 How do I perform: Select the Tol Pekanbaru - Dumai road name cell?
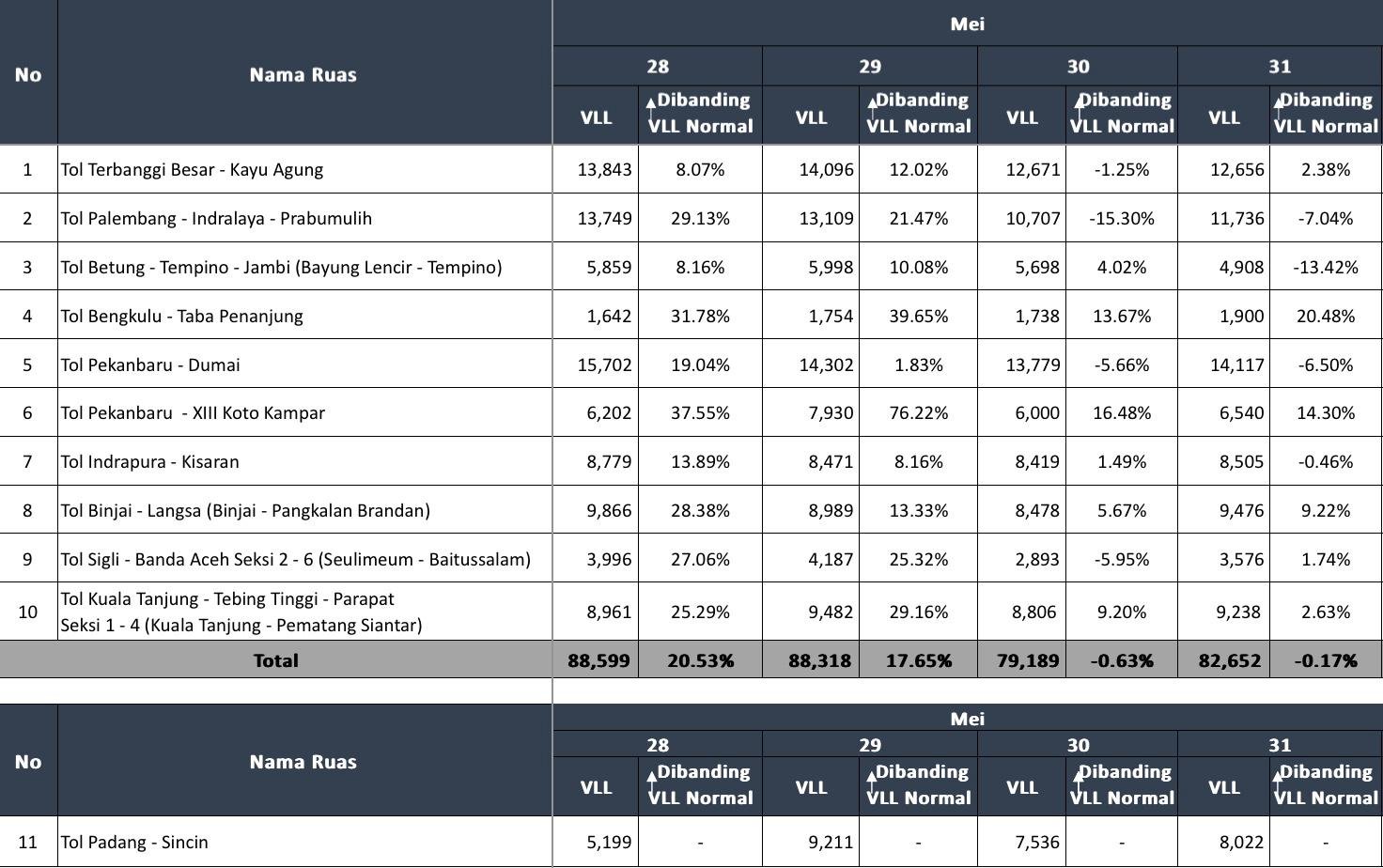coord(150,364)
